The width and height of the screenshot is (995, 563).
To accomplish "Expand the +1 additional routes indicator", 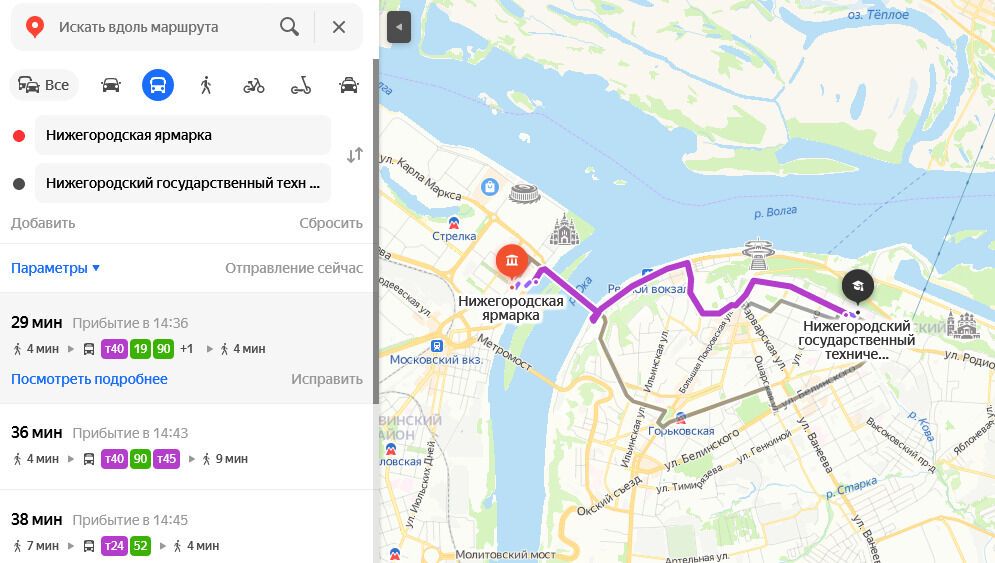I will 186,348.
